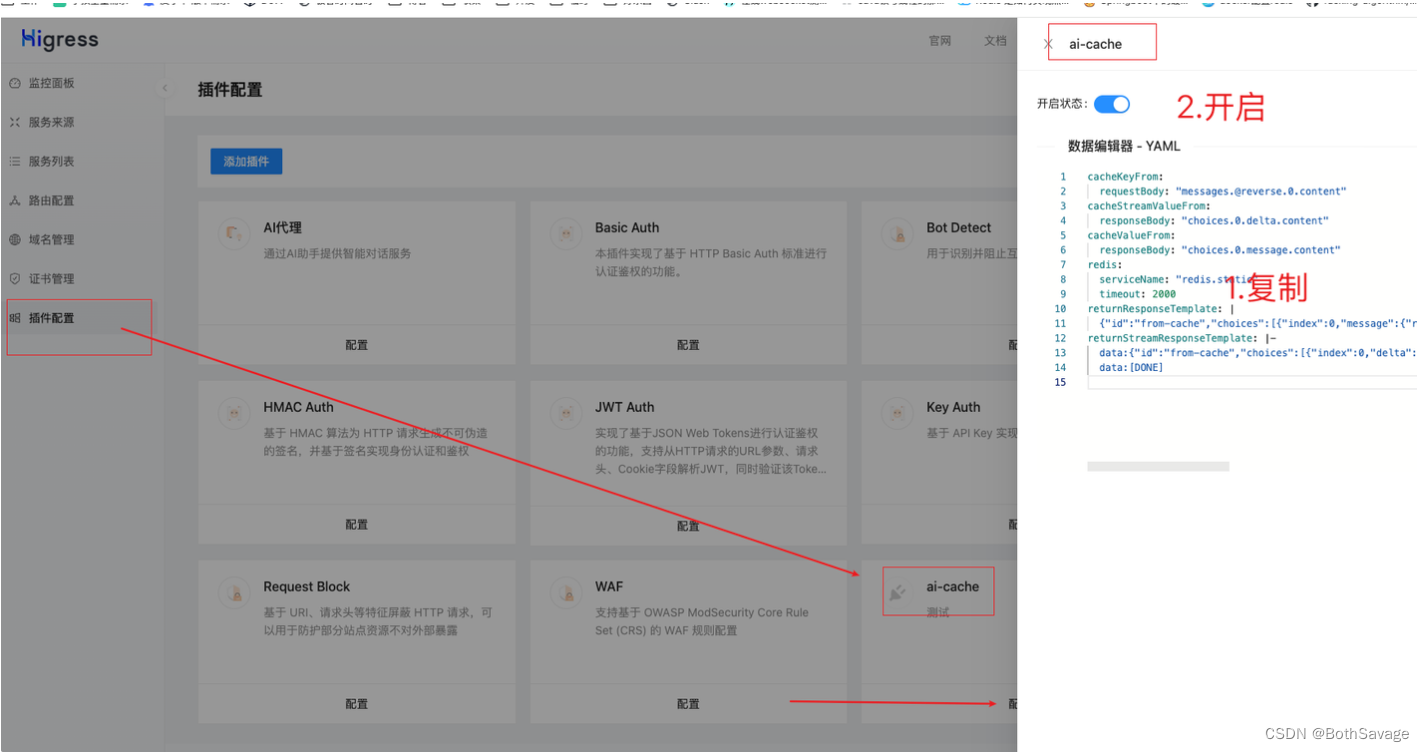Screen dimensions: 1424x752
Task: Click the Higress logo
Action: click(60, 41)
